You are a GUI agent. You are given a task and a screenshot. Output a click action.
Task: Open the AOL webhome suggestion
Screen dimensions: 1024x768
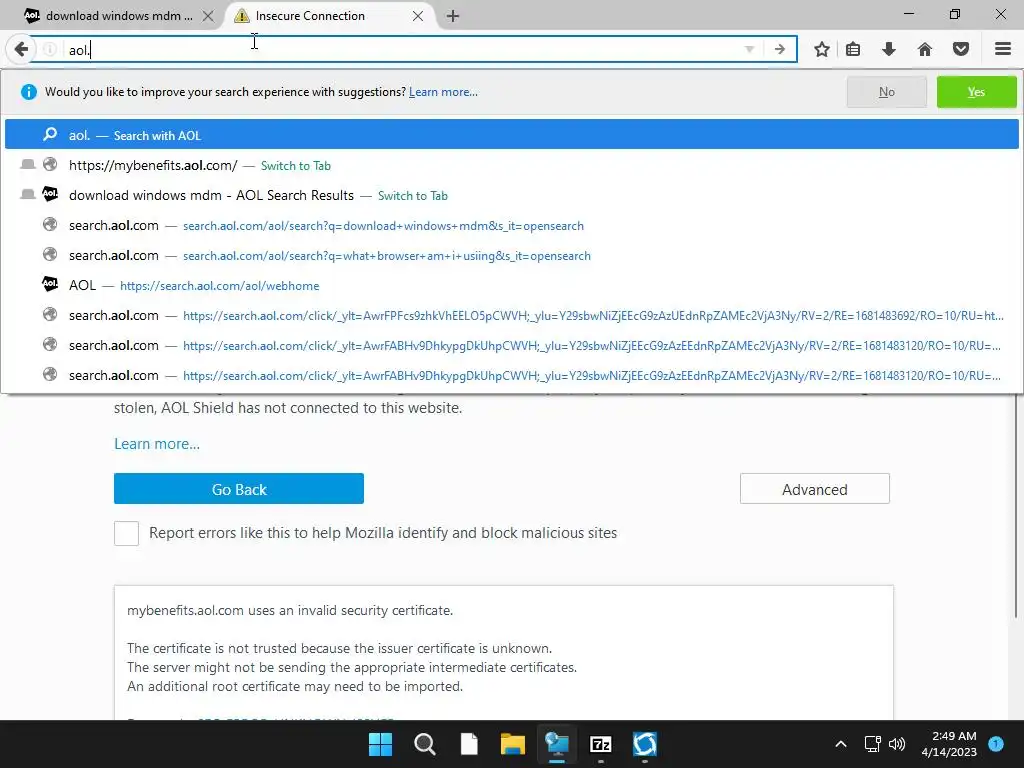coord(511,285)
